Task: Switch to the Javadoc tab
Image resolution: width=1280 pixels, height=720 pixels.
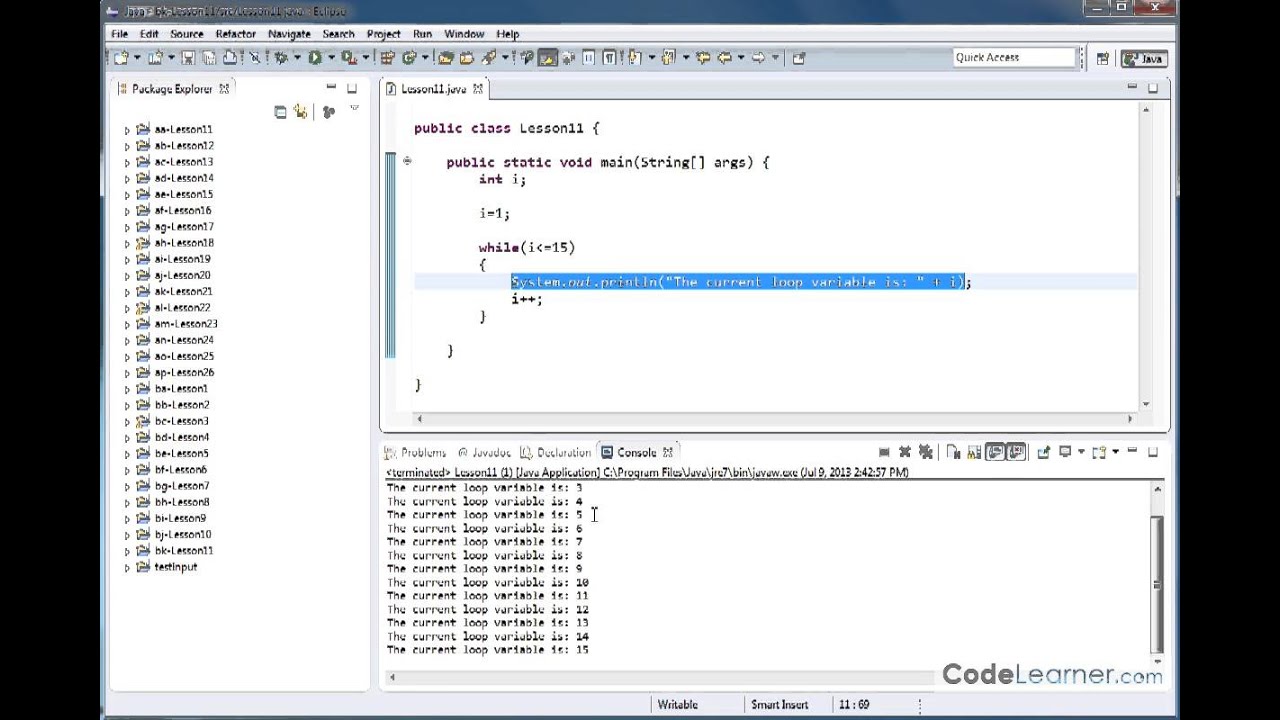Action: (x=484, y=452)
